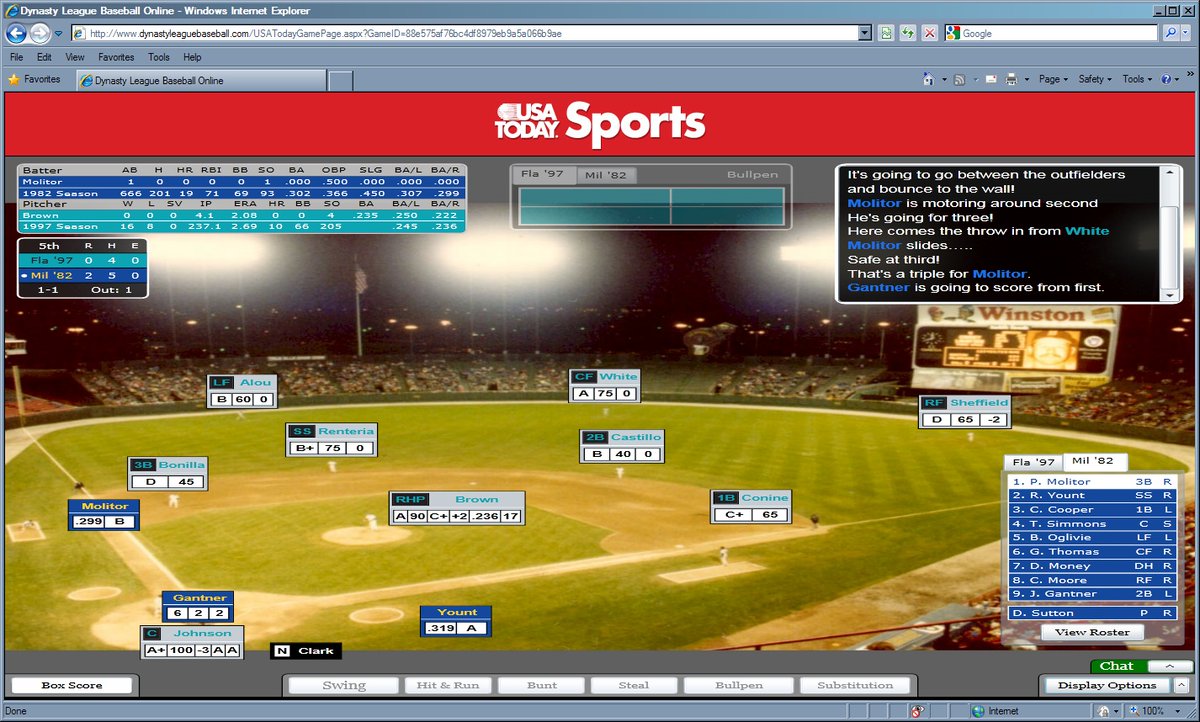Click the N Clark umpire label
Viewport: 1200px width, 722px height.
[305, 651]
